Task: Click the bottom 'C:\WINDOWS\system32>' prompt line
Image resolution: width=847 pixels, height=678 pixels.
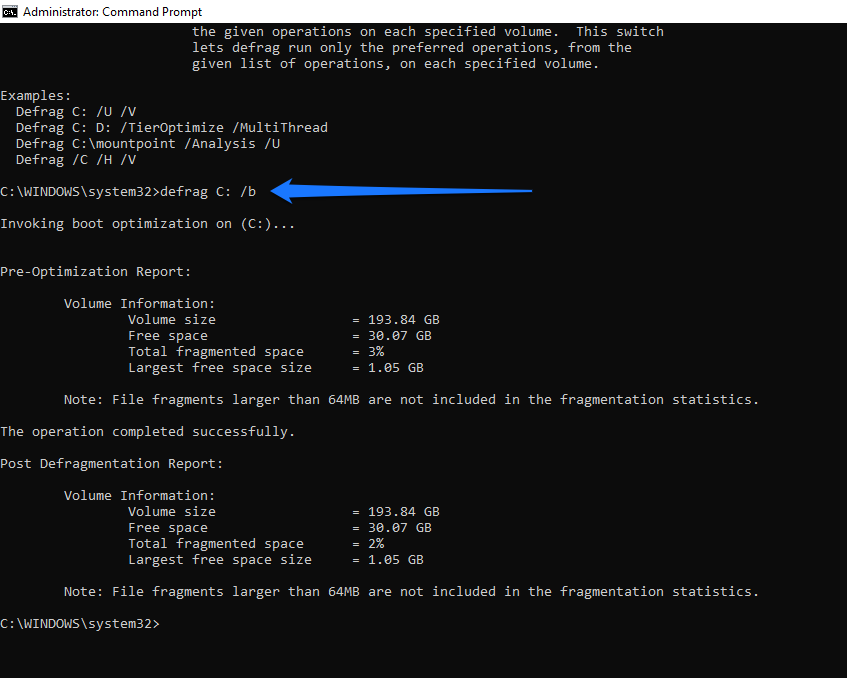Action: pyautogui.click(x=80, y=623)
